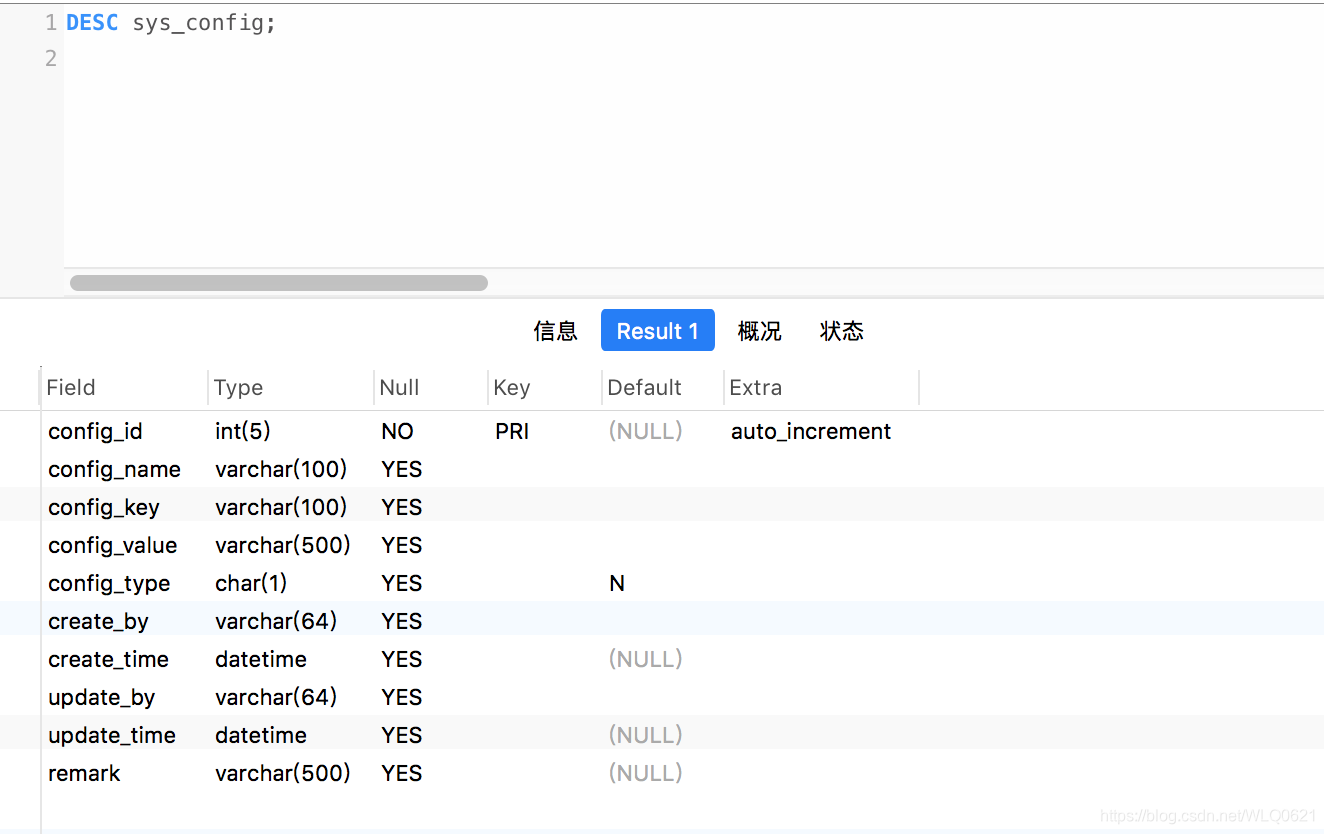Image resolution: width=1324 pixels, height=834 pixels.
Task: Select the config_name field cell
Action: (x=114, y=469)
